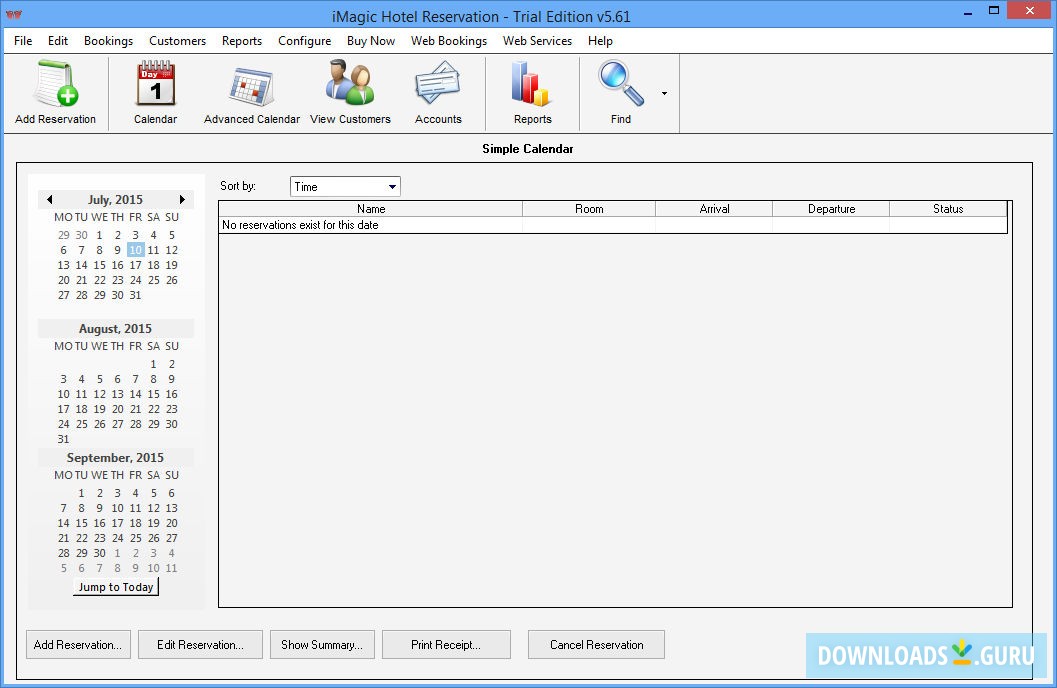Open the Web Services menu
This screenshot has width=1057, height=688.
tap(537, 40)
